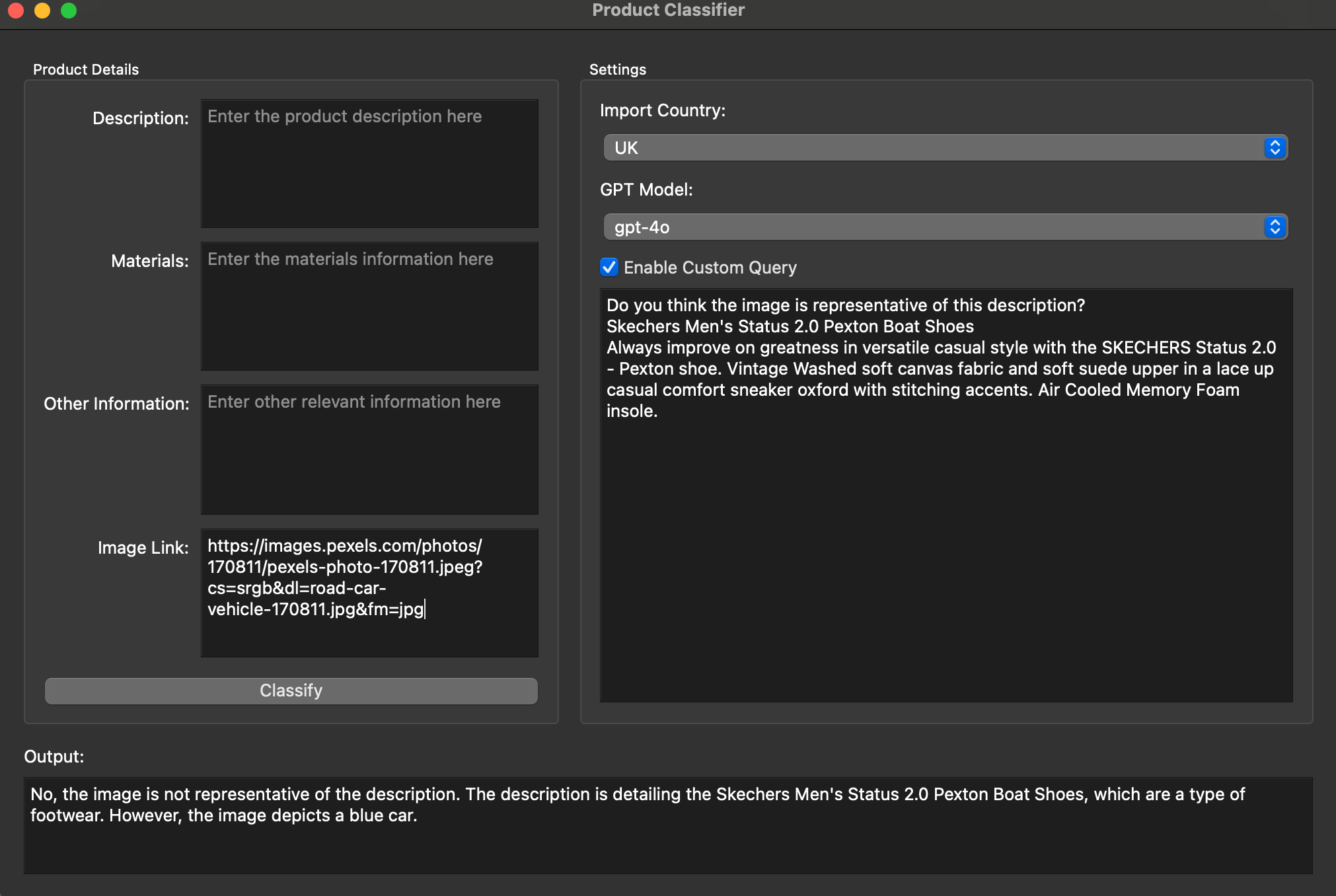
Task: Focus the Other Information text field
Action: pos(369,449)
